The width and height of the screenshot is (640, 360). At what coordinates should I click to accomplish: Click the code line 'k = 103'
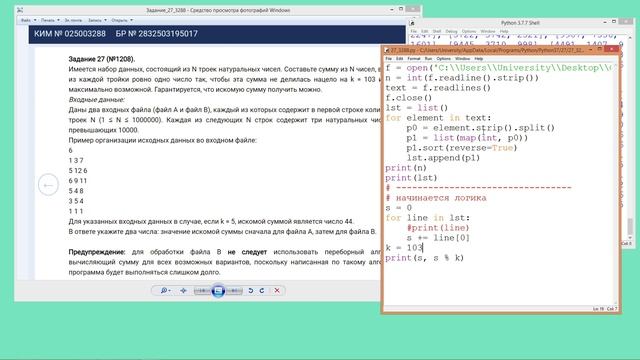click(404, 248)
